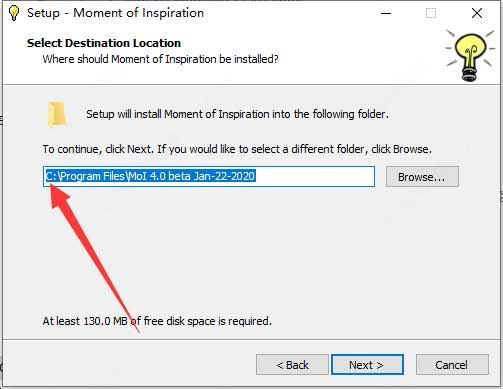Continue the installation with Next >

pyautogui.click(x=367, y=365)
